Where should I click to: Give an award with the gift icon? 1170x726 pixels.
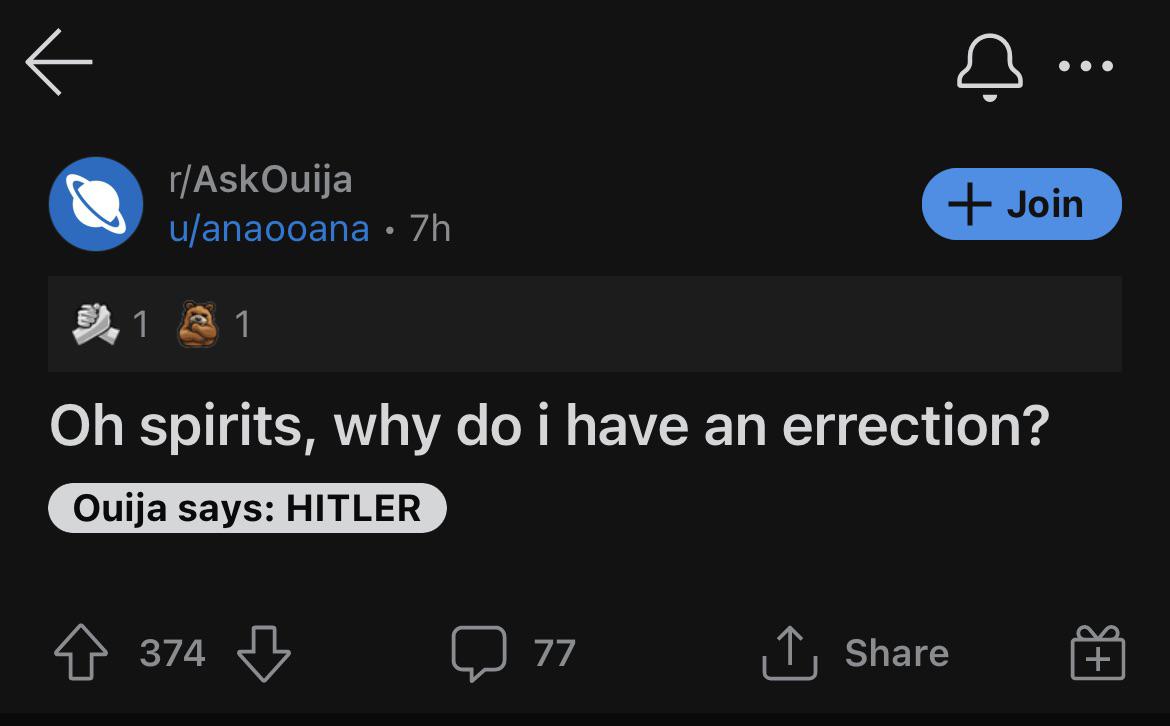point(1097,654)
